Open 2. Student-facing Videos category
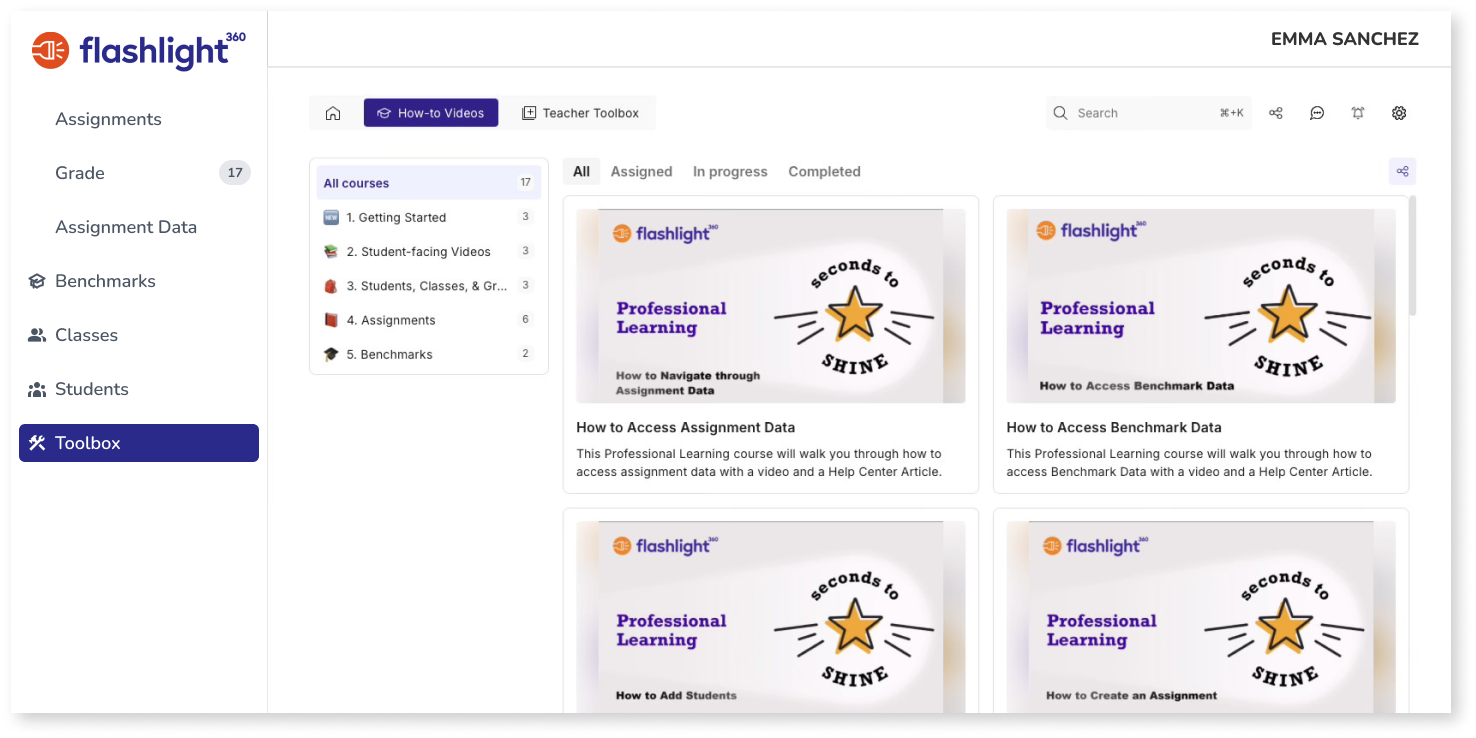Viewport: 1476px width, 738px height. 429,252
